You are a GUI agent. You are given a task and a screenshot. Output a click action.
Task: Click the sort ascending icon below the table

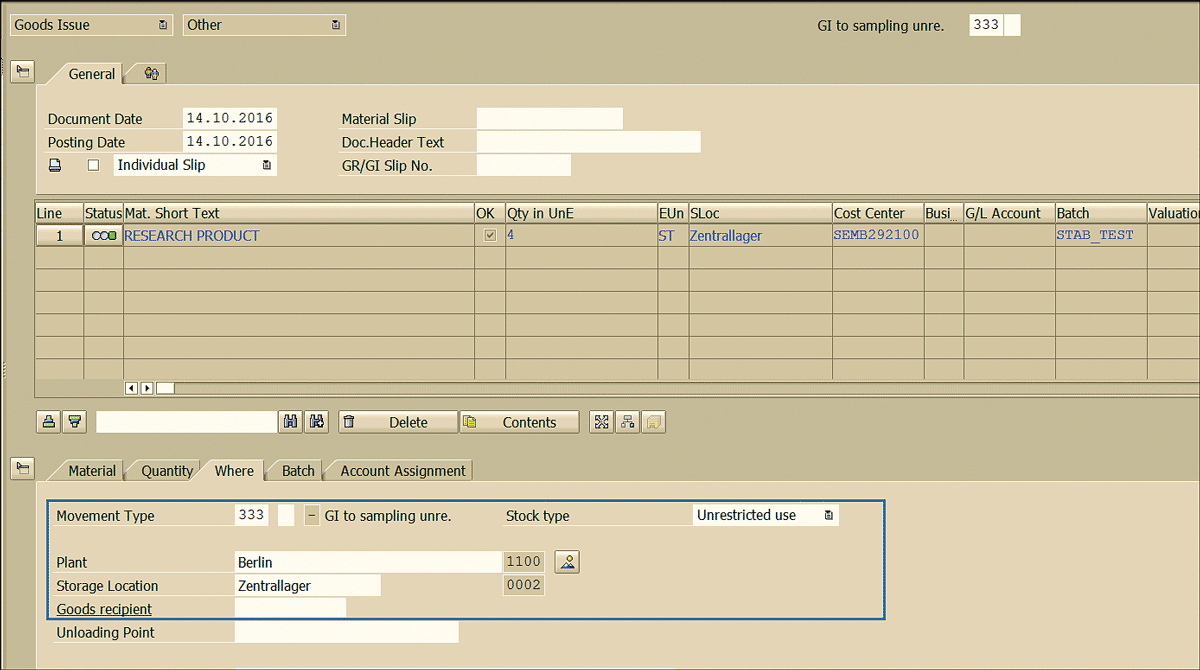coord(48,422)
